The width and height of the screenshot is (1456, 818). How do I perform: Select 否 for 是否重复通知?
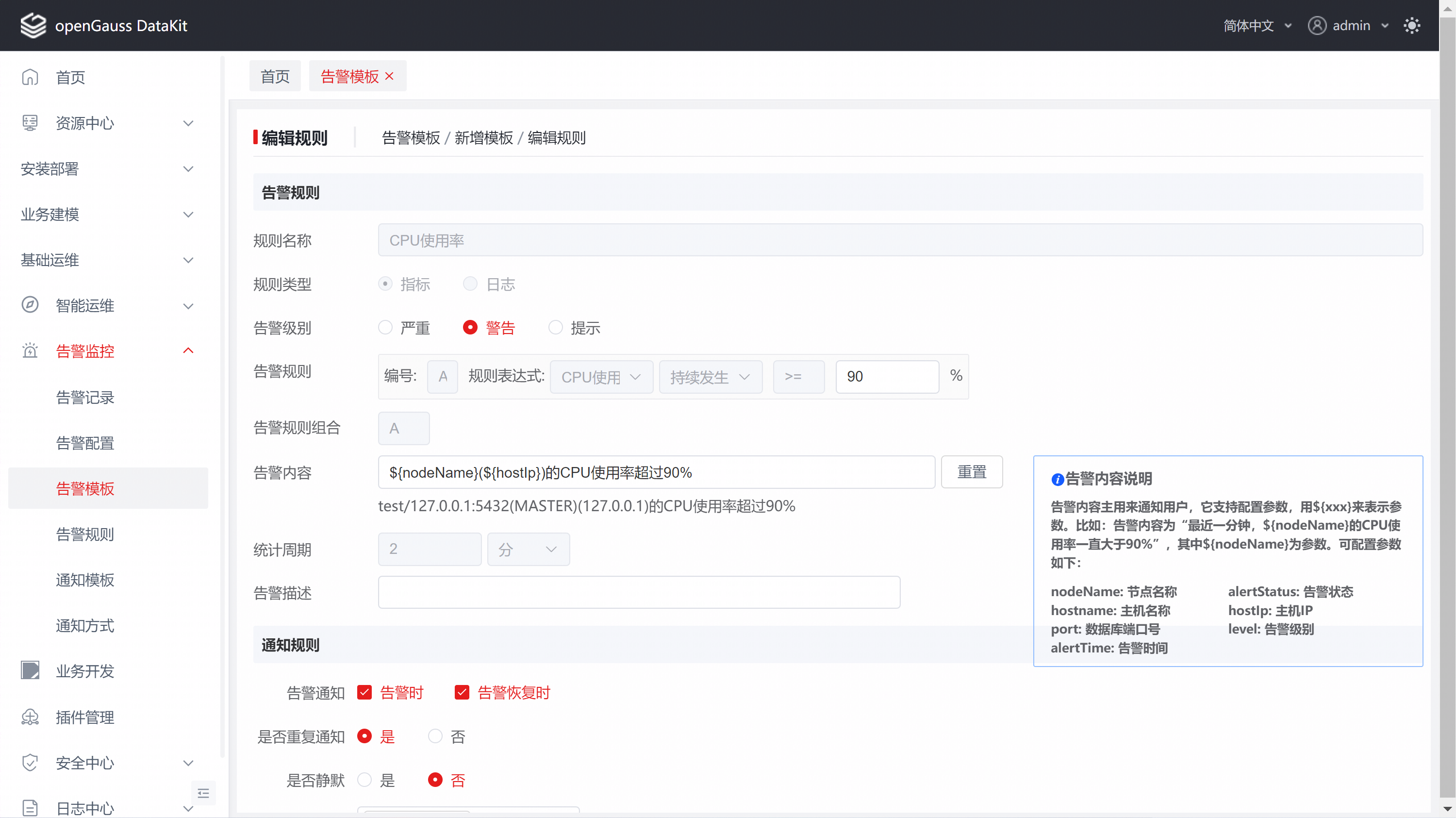coord(435,736)
